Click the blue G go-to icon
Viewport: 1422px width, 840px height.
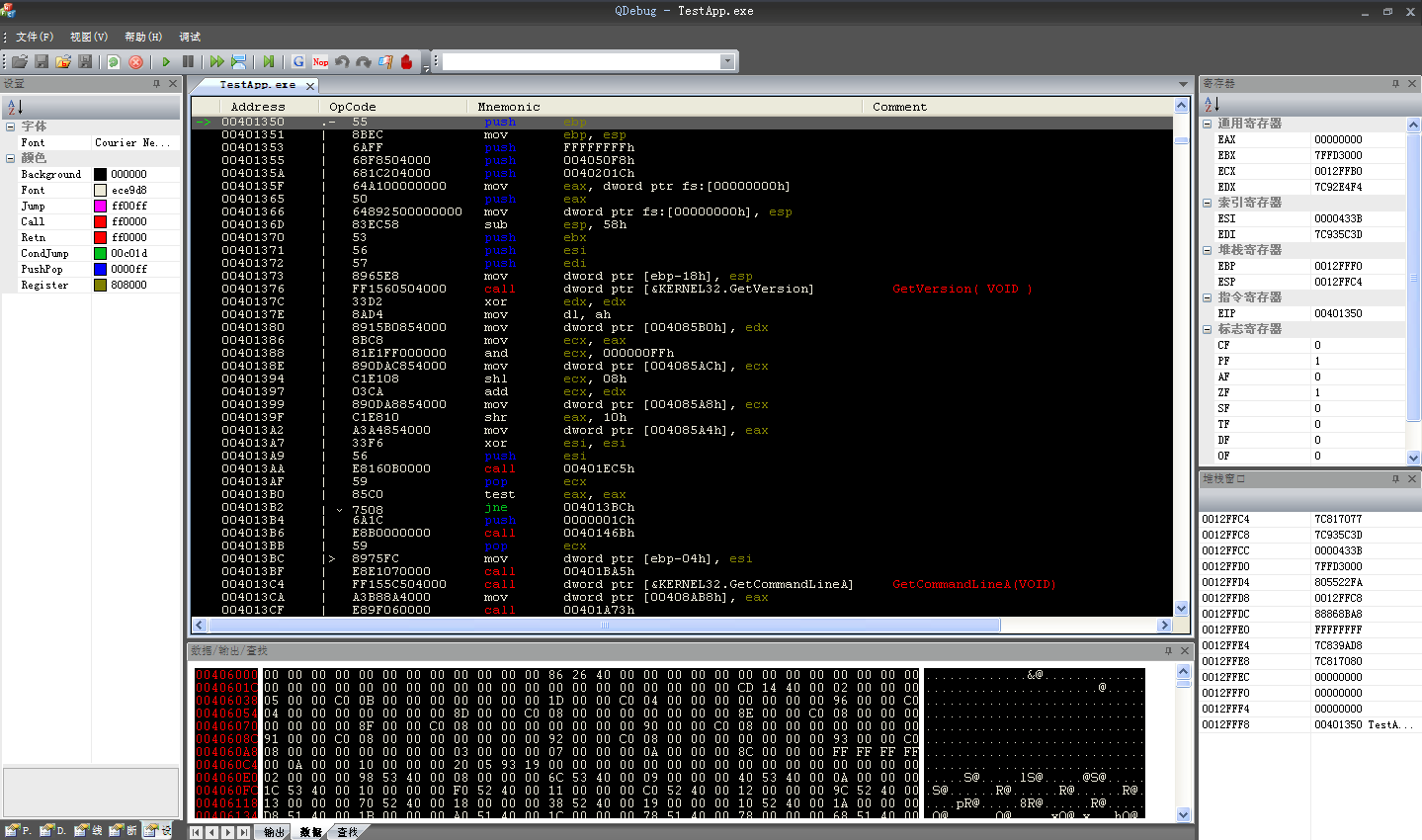point(298,61)
